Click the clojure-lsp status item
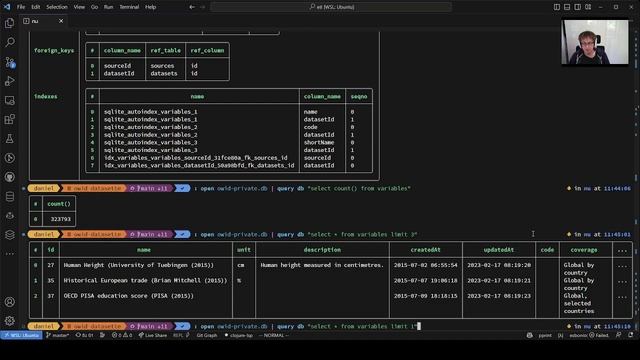The width and height of the screenshot is (640, 360). coord(239,335)
